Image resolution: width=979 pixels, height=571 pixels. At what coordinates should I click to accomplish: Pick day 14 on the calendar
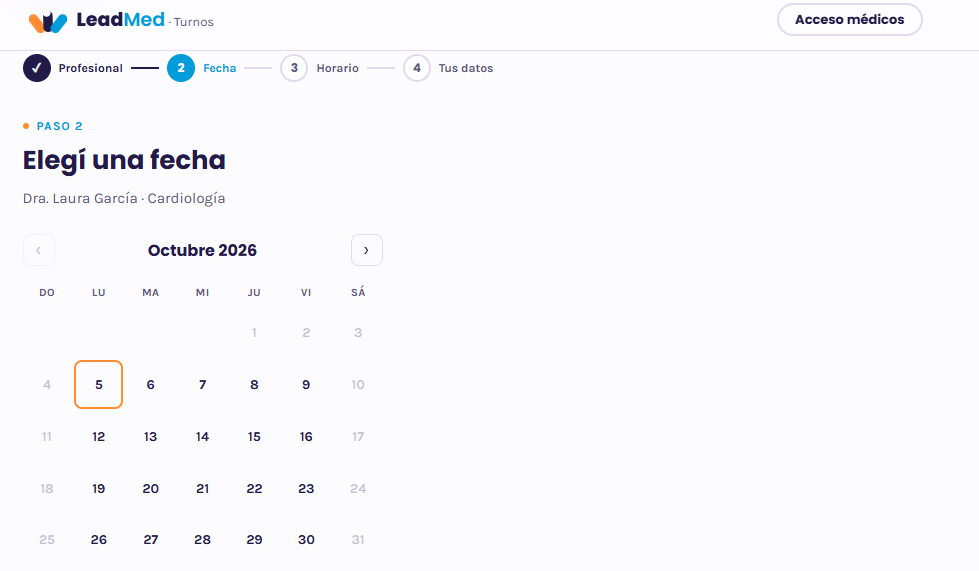click(202, 437)
